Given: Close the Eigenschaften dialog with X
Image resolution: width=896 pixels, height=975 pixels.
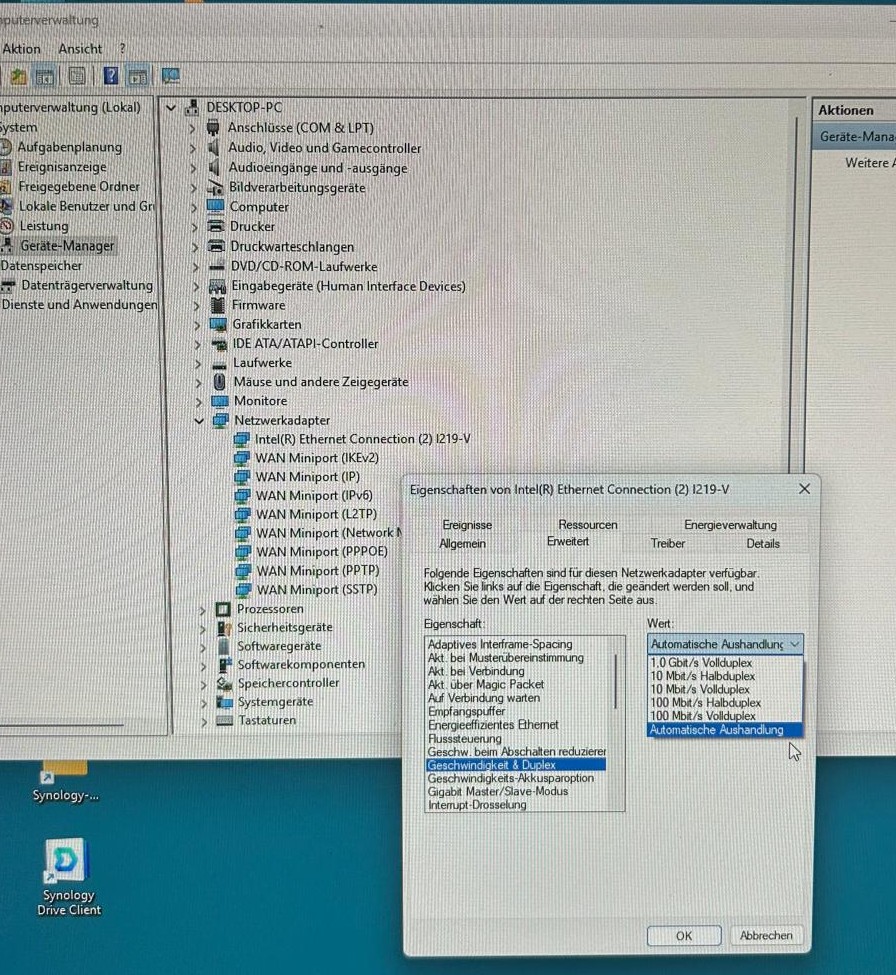Looking at the screenshot, I should click(x=804, y=489).
